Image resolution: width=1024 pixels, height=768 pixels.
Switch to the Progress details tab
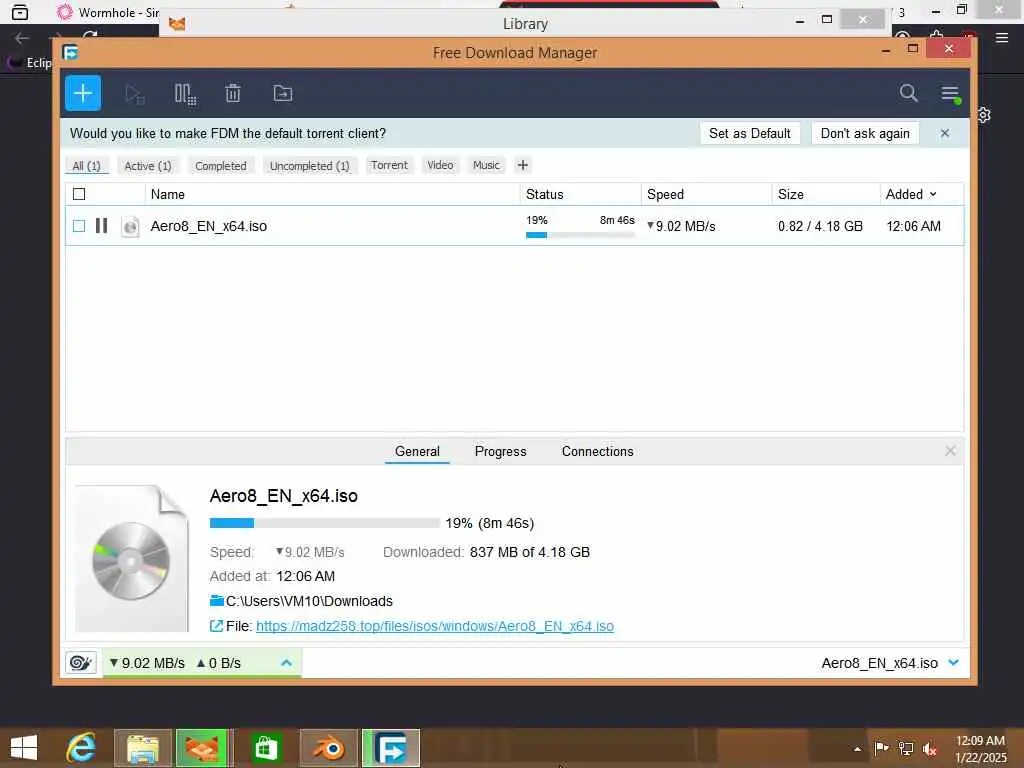500,451
